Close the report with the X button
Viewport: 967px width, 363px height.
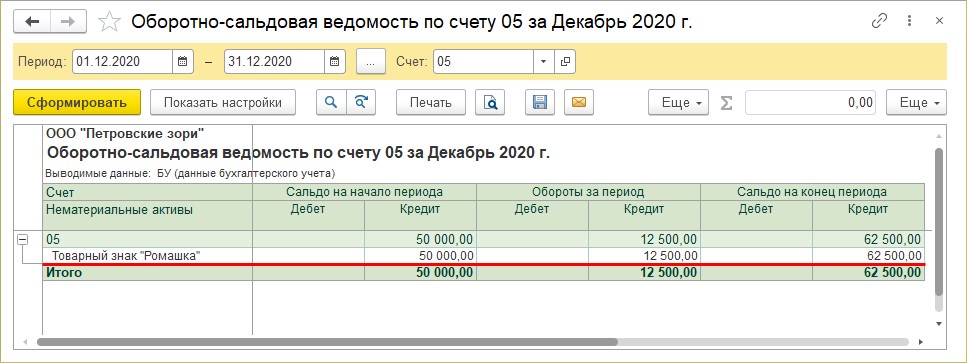click(940, 21)
